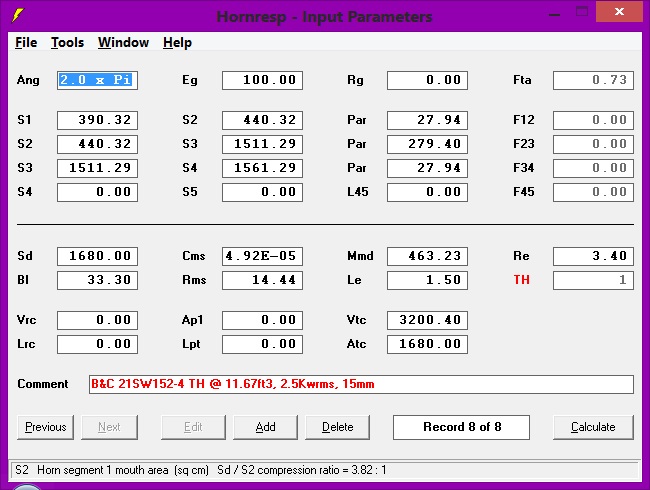Click the Hornresp lightning bolt icon
This screenshot has width=650, height=490.
tap(17, 15)
